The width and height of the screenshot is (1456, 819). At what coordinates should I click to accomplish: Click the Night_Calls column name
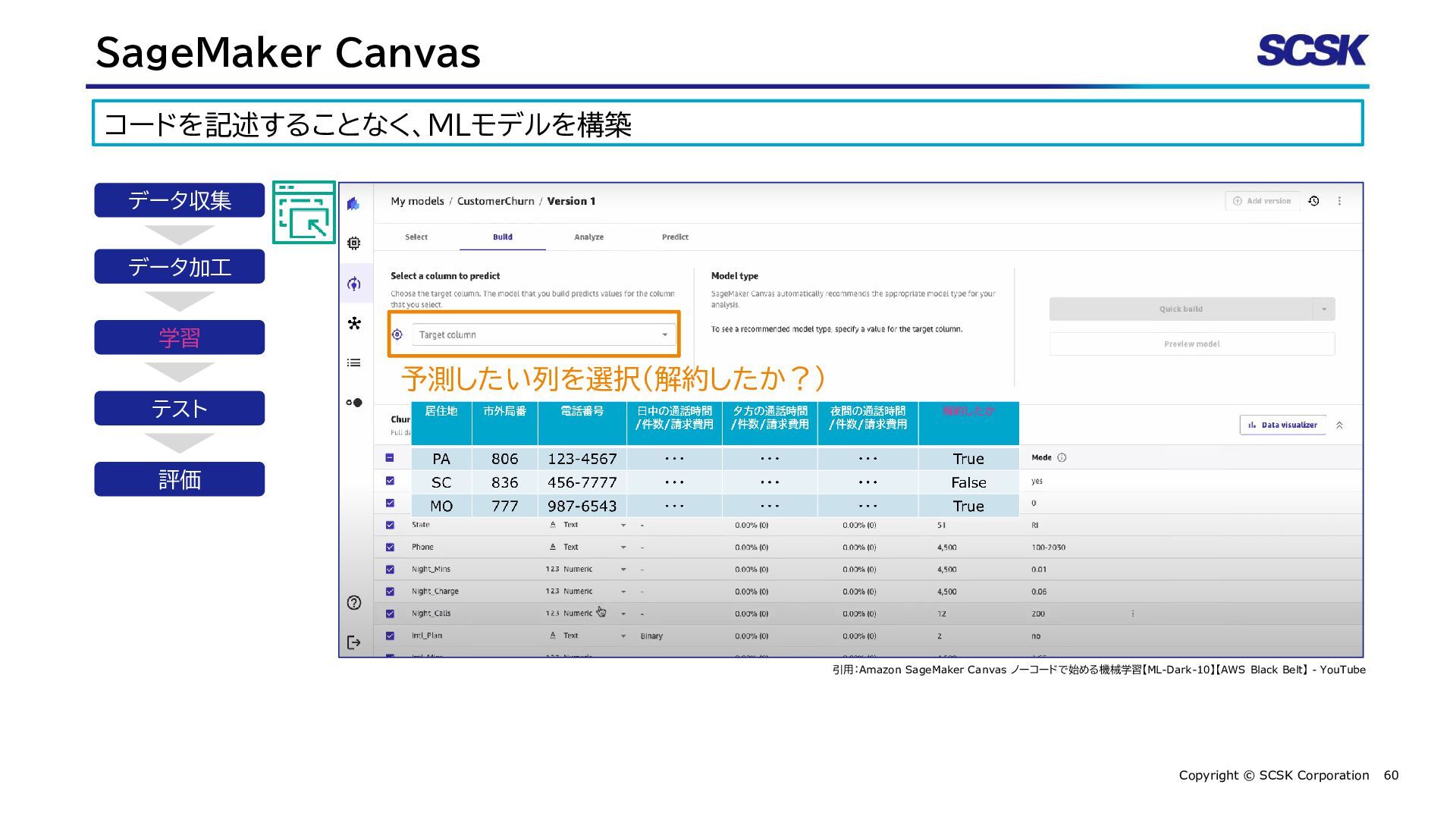point(431,613)
